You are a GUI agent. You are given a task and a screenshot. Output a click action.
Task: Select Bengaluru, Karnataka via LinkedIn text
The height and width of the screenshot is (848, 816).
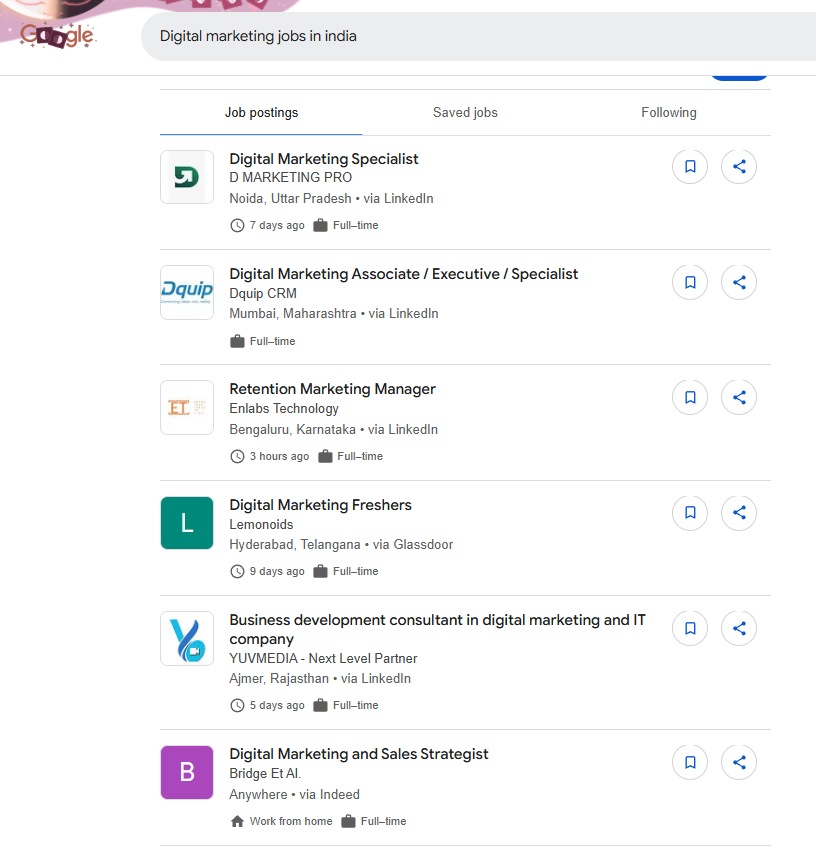pos(334,429)
